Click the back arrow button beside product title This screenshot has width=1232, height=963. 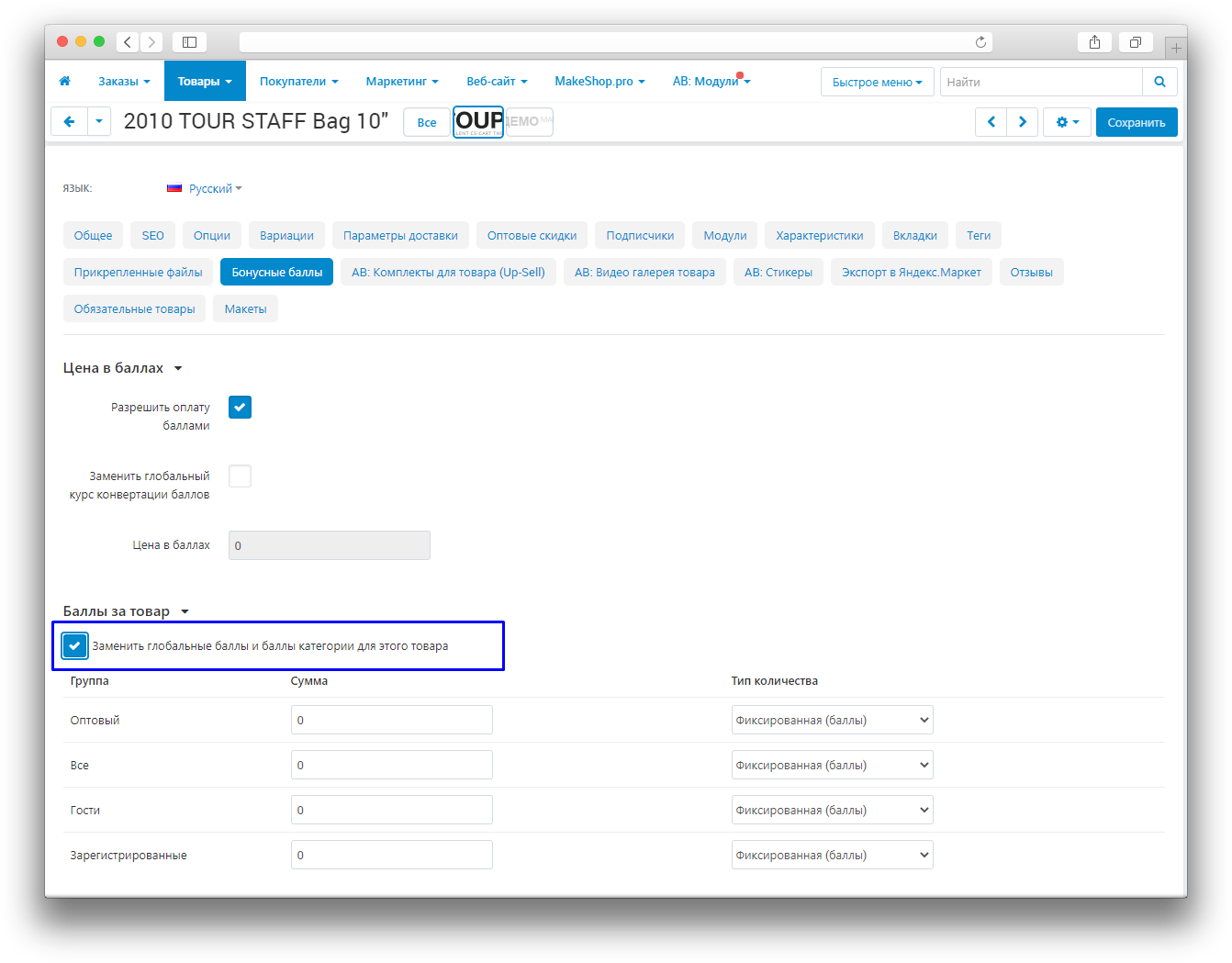click(69, 122)
